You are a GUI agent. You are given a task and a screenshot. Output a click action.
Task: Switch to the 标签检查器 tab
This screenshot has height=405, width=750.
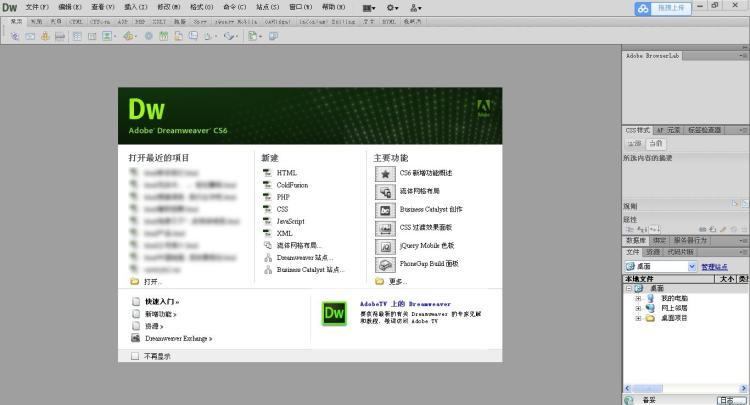704,130
